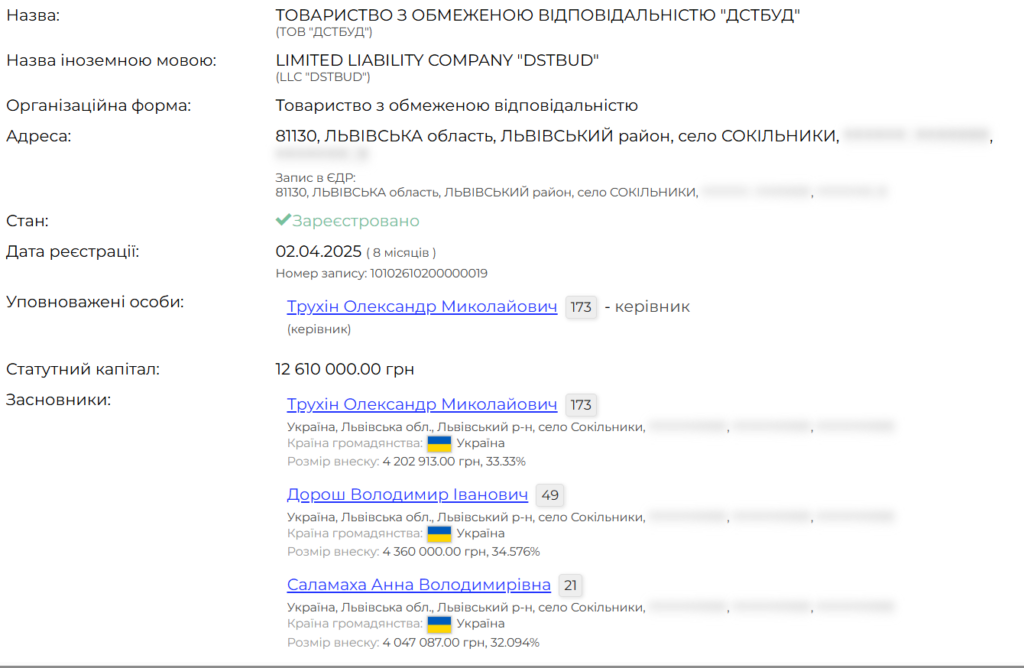Click the Ukraine flag under Дорош Володимир Іванович
This screenshot has height=668, width=1024.
click(x=439, y=534)
